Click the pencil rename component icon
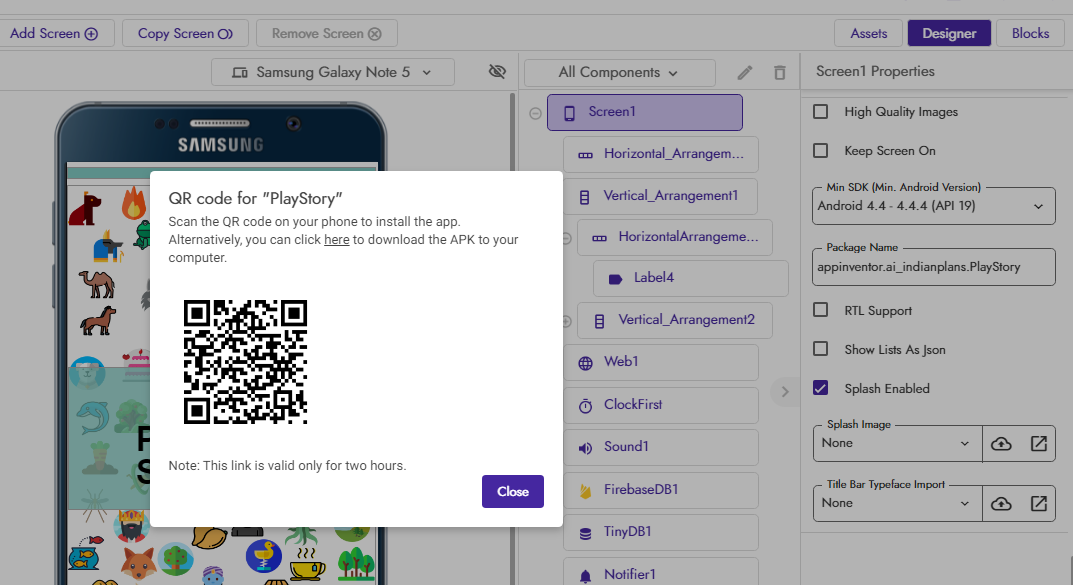1073x585 pixels. pos(745,72)
